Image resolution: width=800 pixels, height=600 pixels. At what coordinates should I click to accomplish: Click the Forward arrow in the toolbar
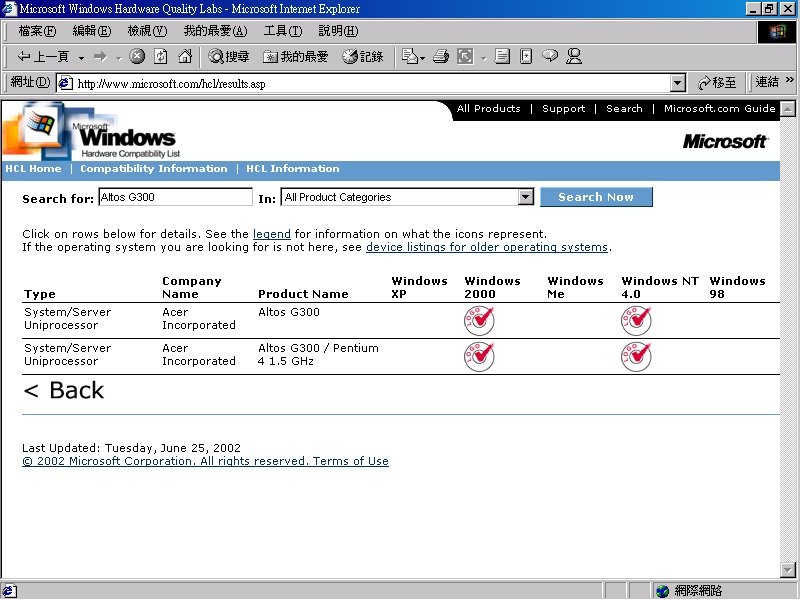pos(101,56)
